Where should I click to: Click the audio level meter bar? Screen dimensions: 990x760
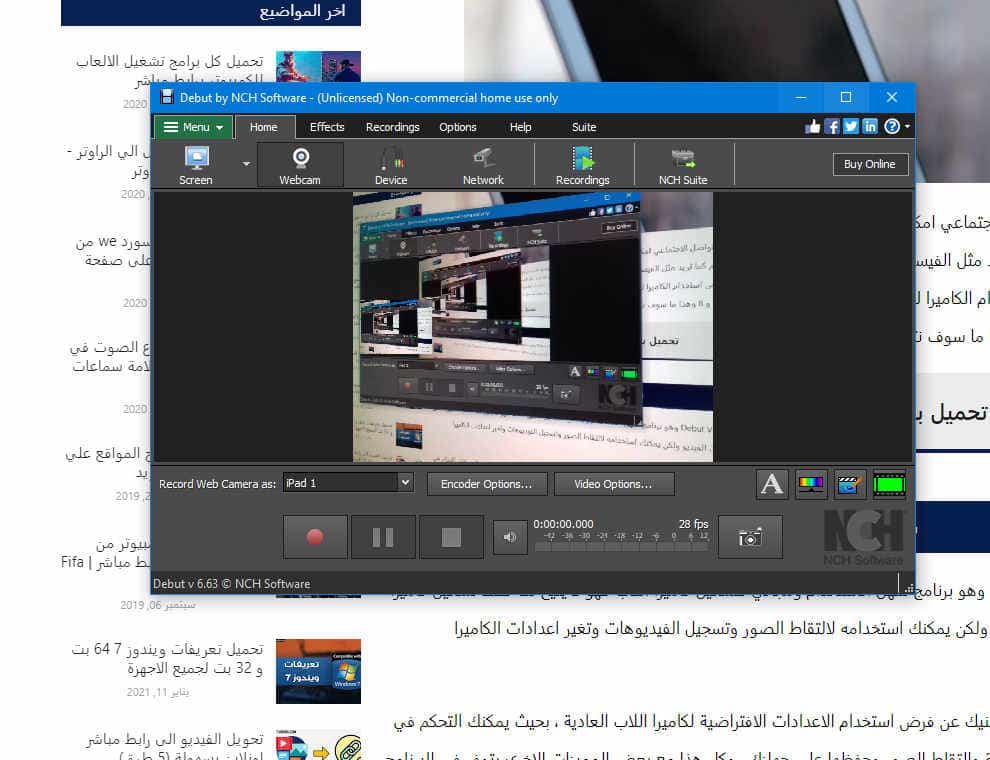[622, 547]
